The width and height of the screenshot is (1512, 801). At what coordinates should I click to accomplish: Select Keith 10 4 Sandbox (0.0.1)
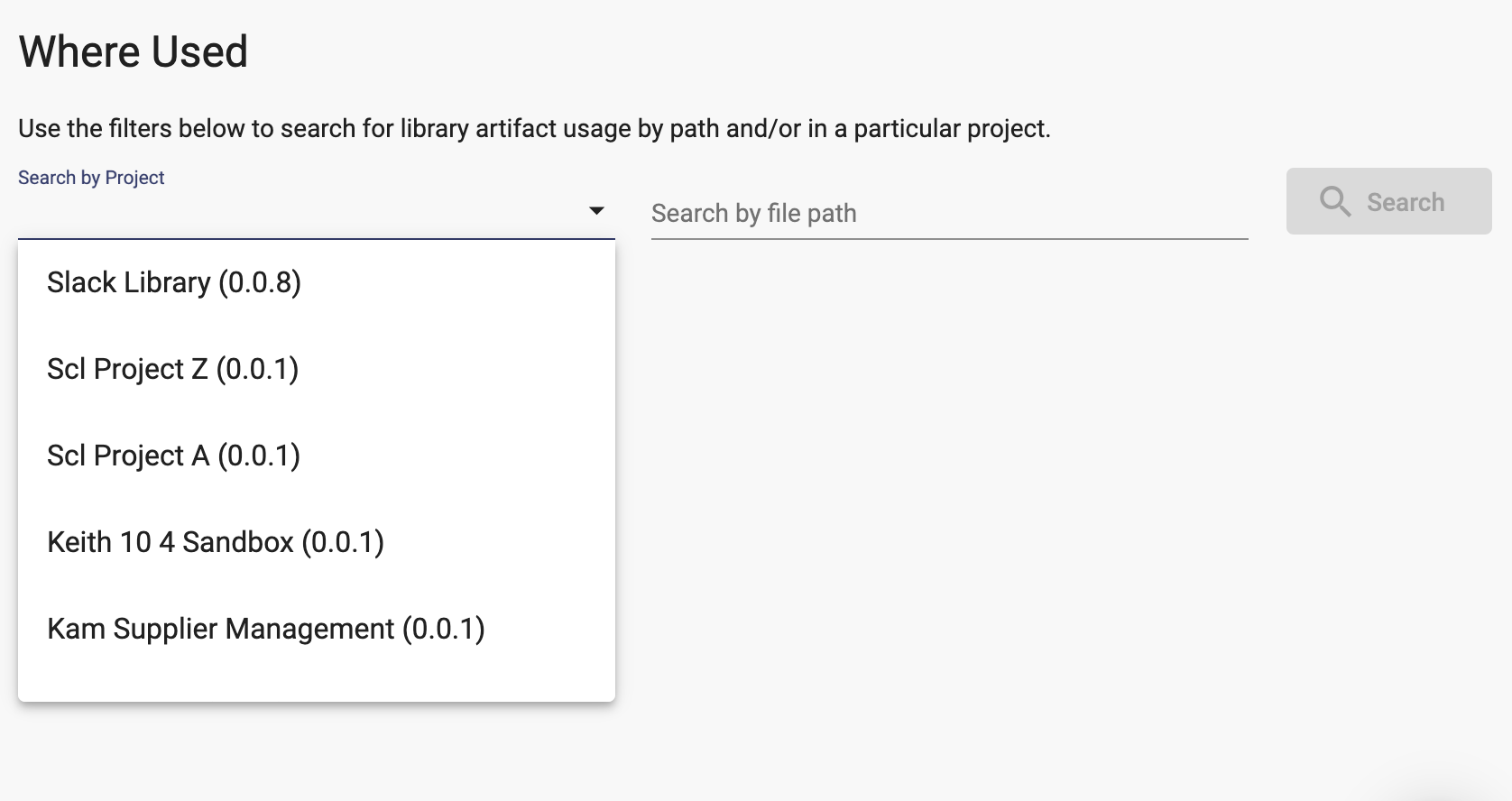(317, 542)
